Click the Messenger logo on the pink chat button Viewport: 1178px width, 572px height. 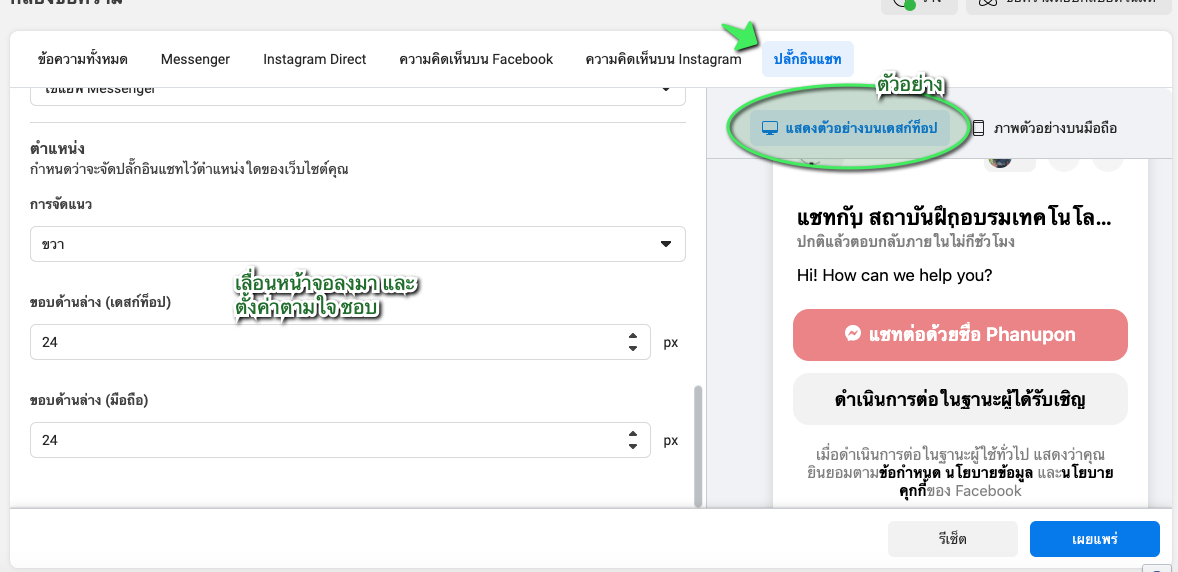click(x=854, y=335)
